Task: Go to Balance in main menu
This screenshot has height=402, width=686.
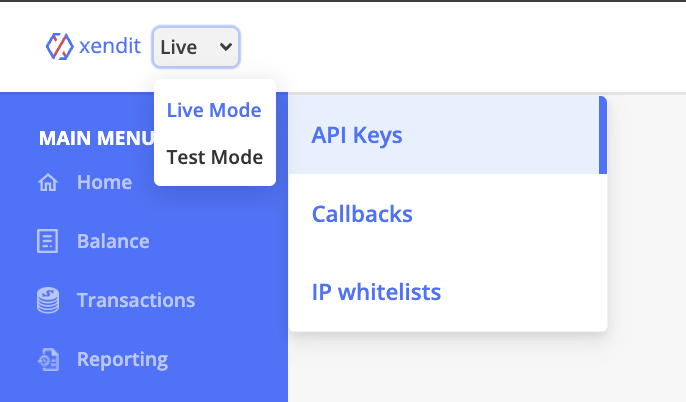Action: pos(113,241)
